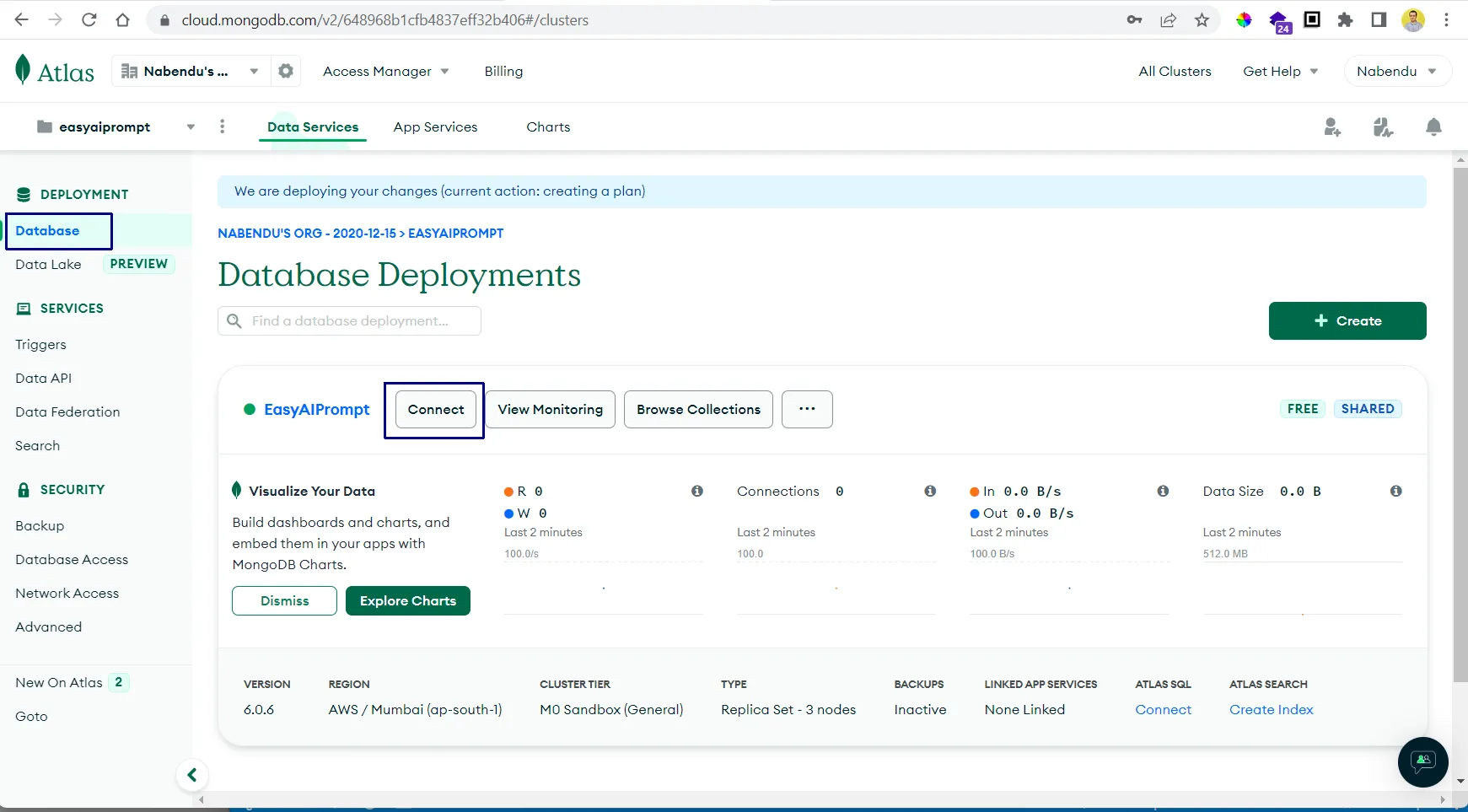This screenshot has height=812, width=1468.
Task: Open the browser side panel icon
Action: pyautogui.click(x=1379, y=19)
